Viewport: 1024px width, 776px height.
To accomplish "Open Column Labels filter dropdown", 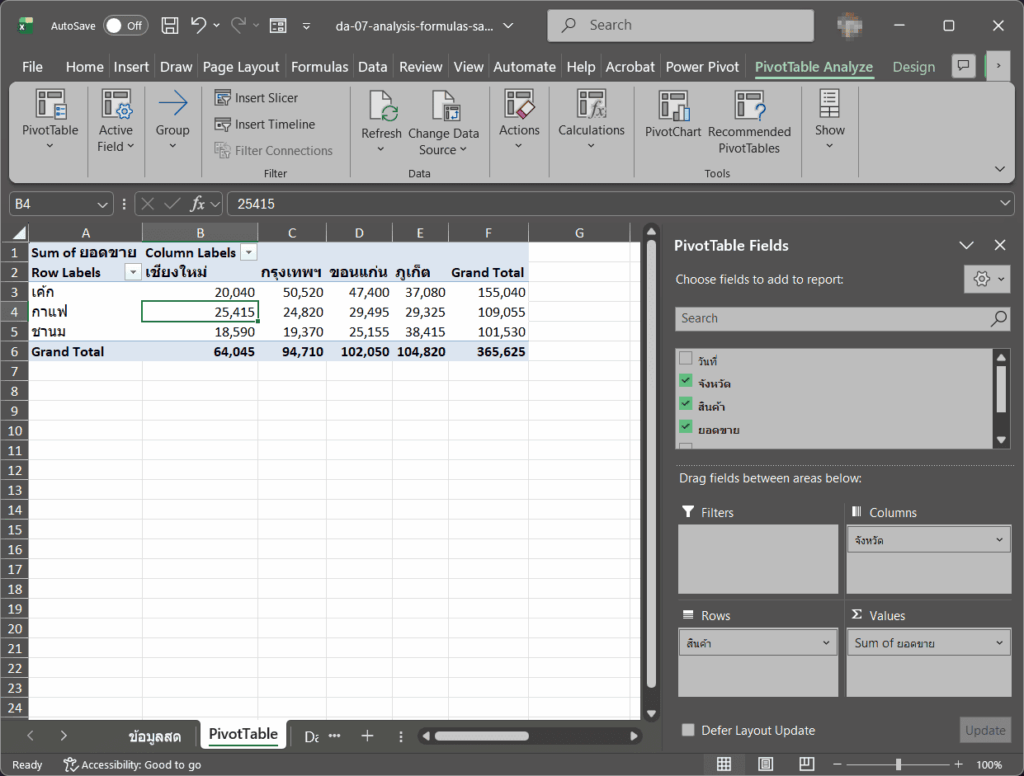I will point(249,253).
